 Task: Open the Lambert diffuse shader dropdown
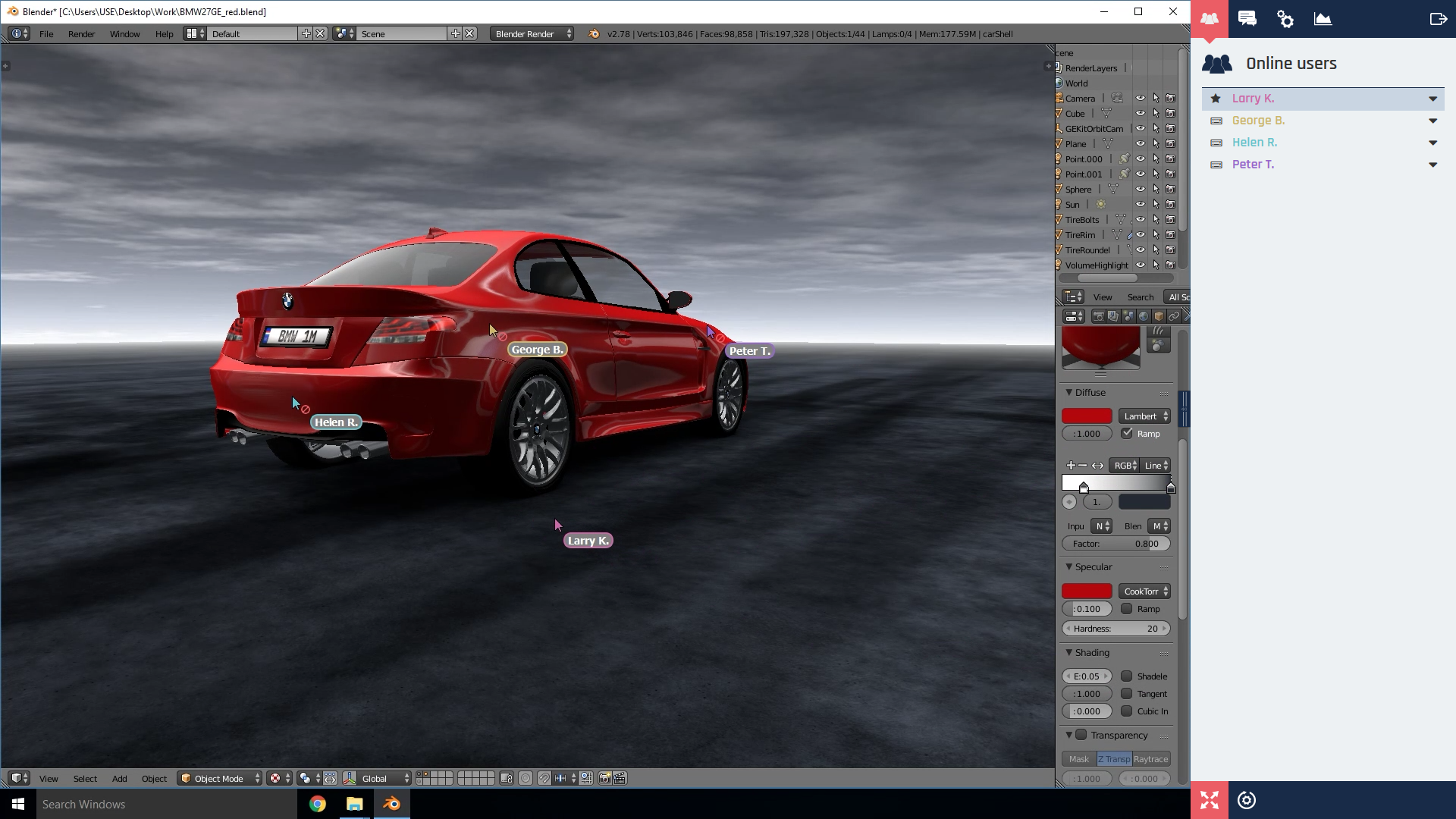[1144, 416]
